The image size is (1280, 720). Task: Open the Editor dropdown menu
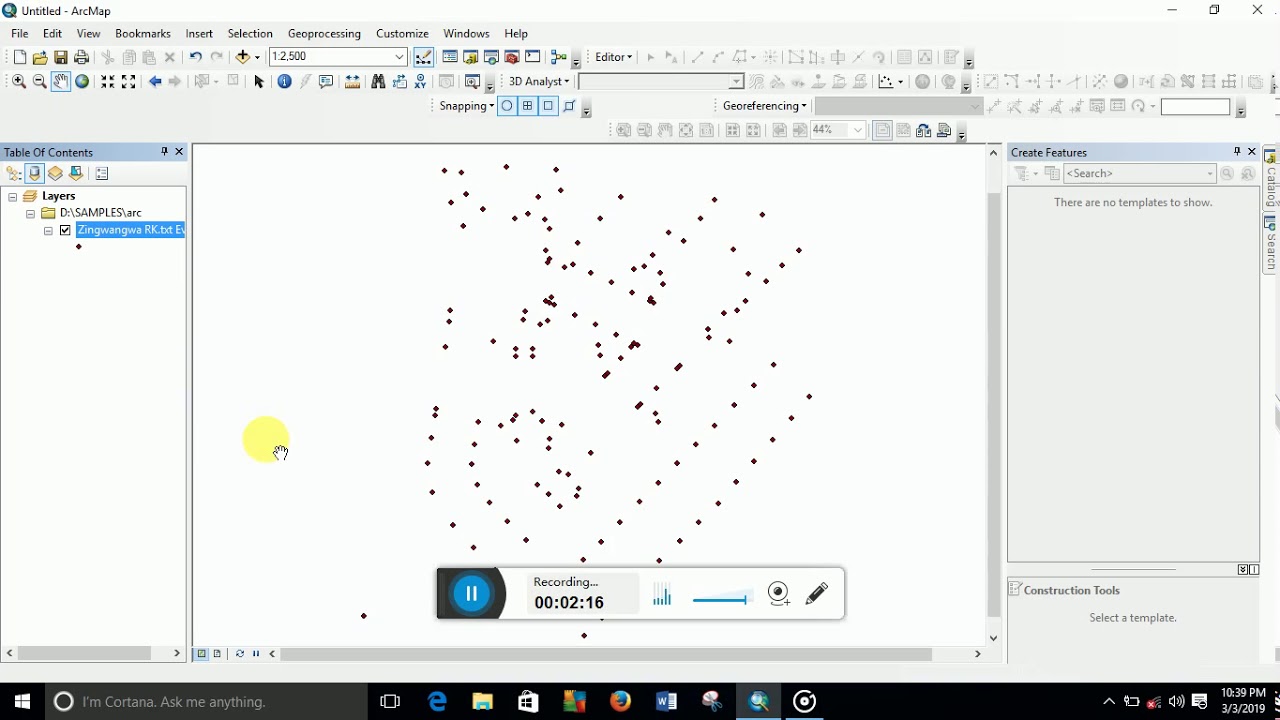point(614,58)
